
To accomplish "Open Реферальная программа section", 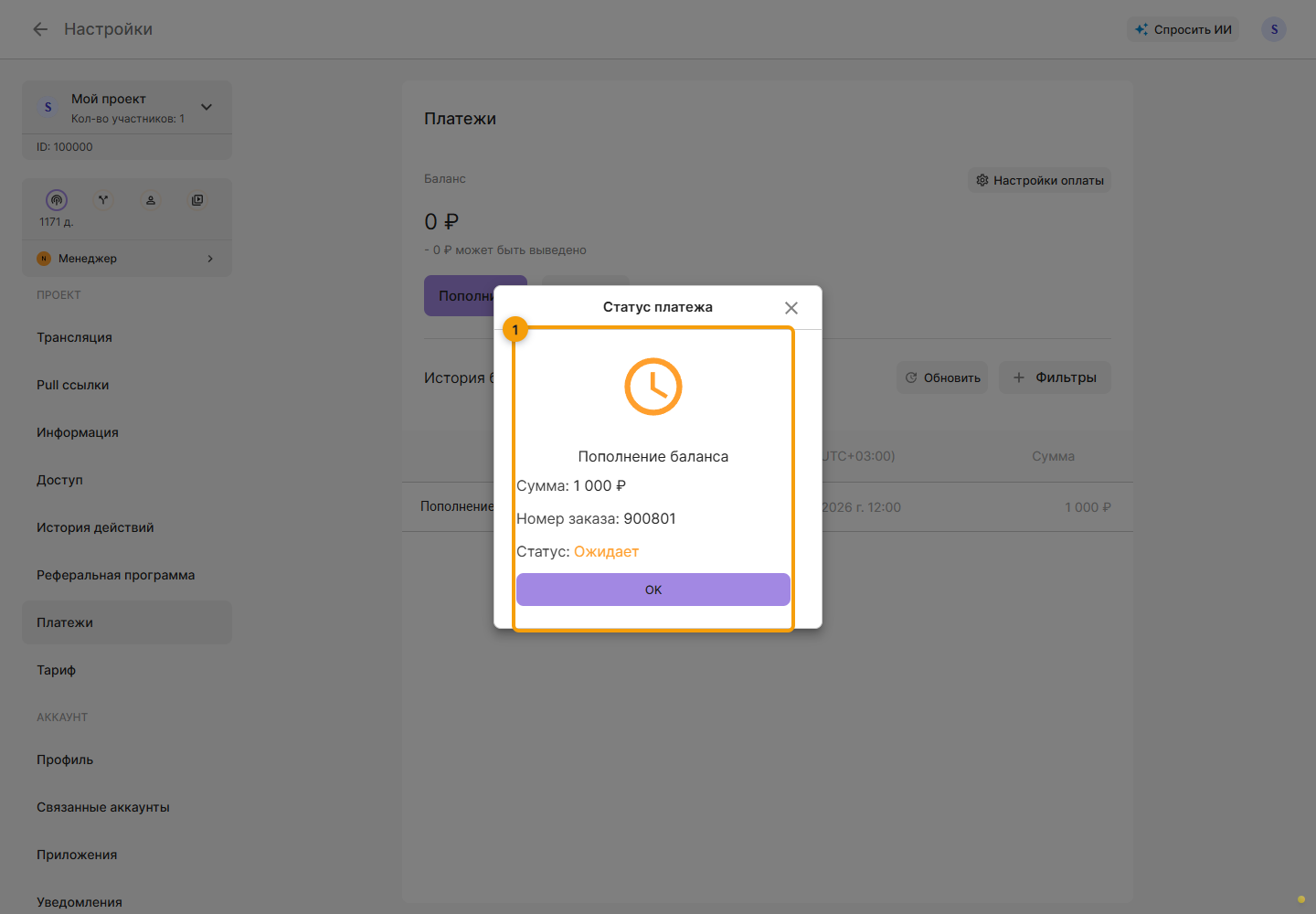I will click(x=127, y=575).
